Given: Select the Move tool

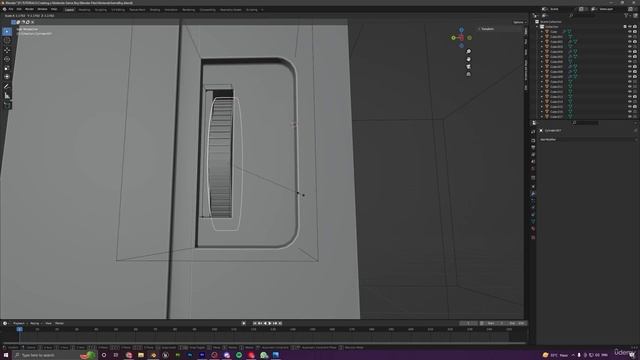Looking at the screenshot, I should coord(7,50).
